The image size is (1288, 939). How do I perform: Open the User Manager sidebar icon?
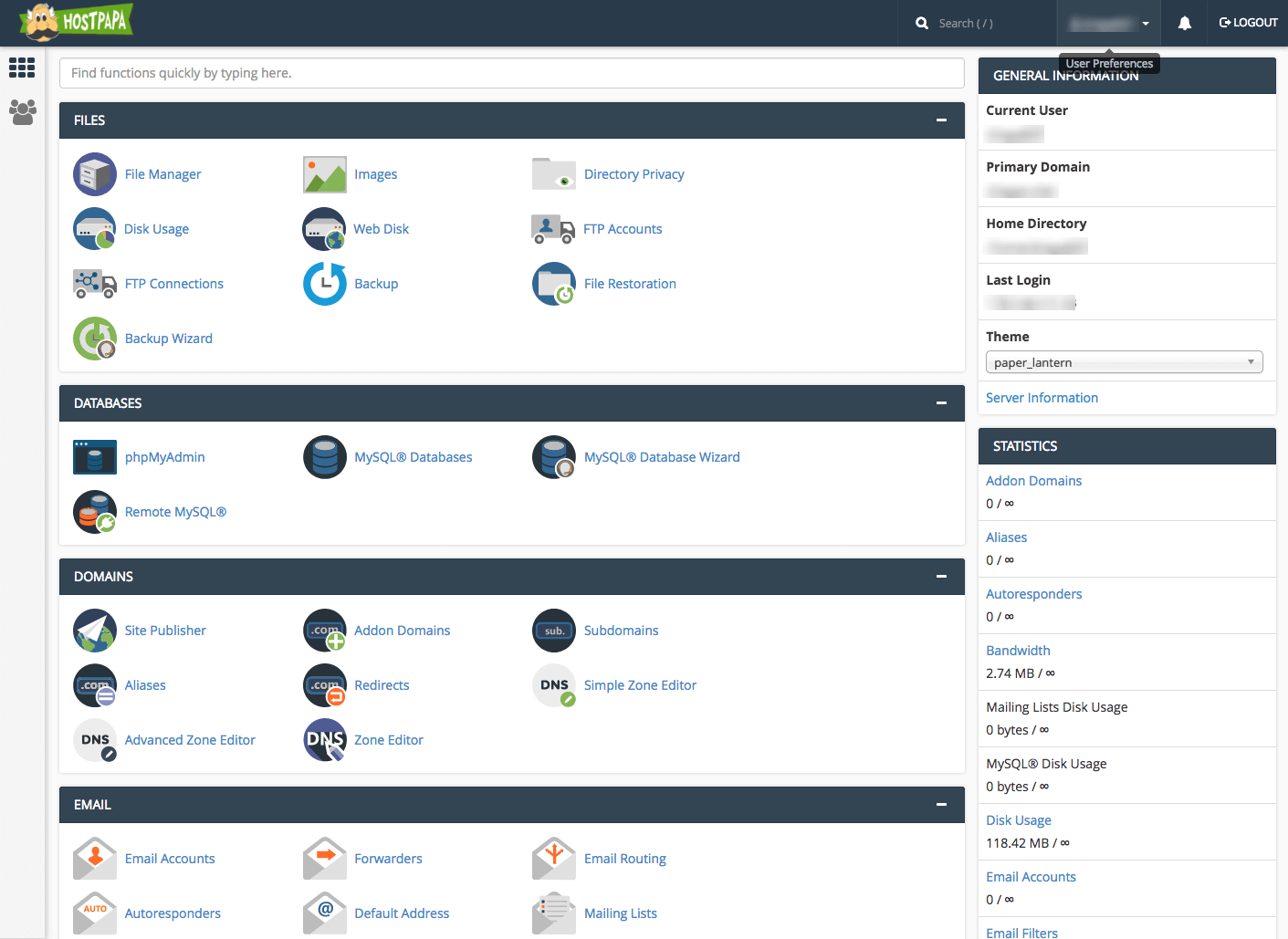[x=22, y=112]
